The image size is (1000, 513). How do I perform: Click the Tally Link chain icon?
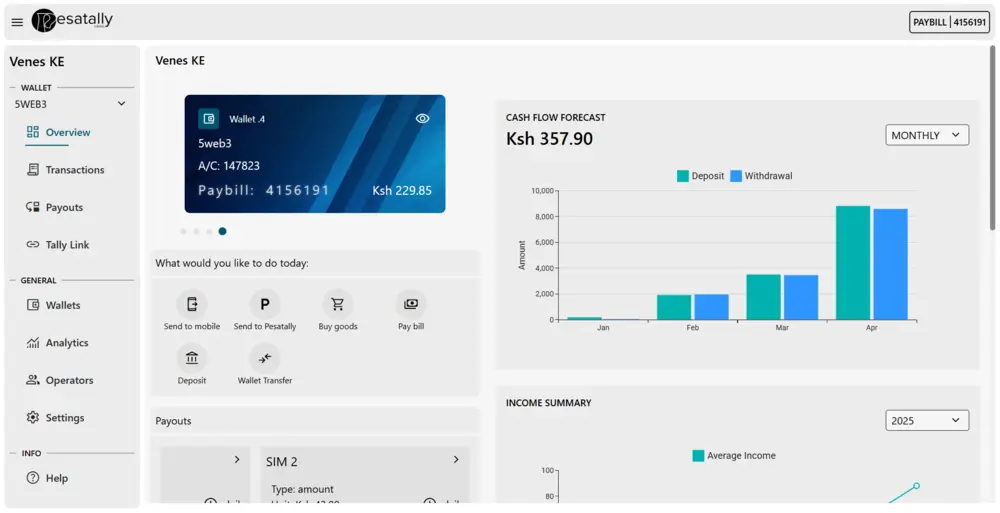33,245
